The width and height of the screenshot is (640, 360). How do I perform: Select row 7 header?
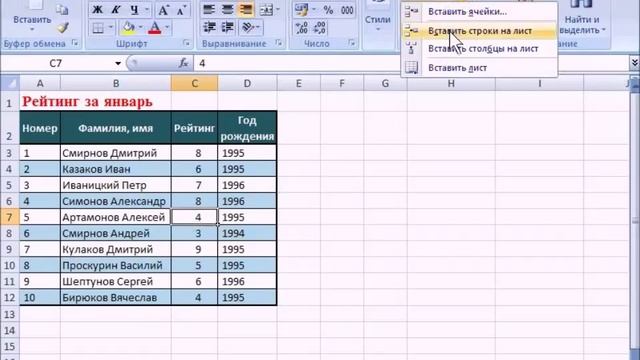[x=9, y=217]
